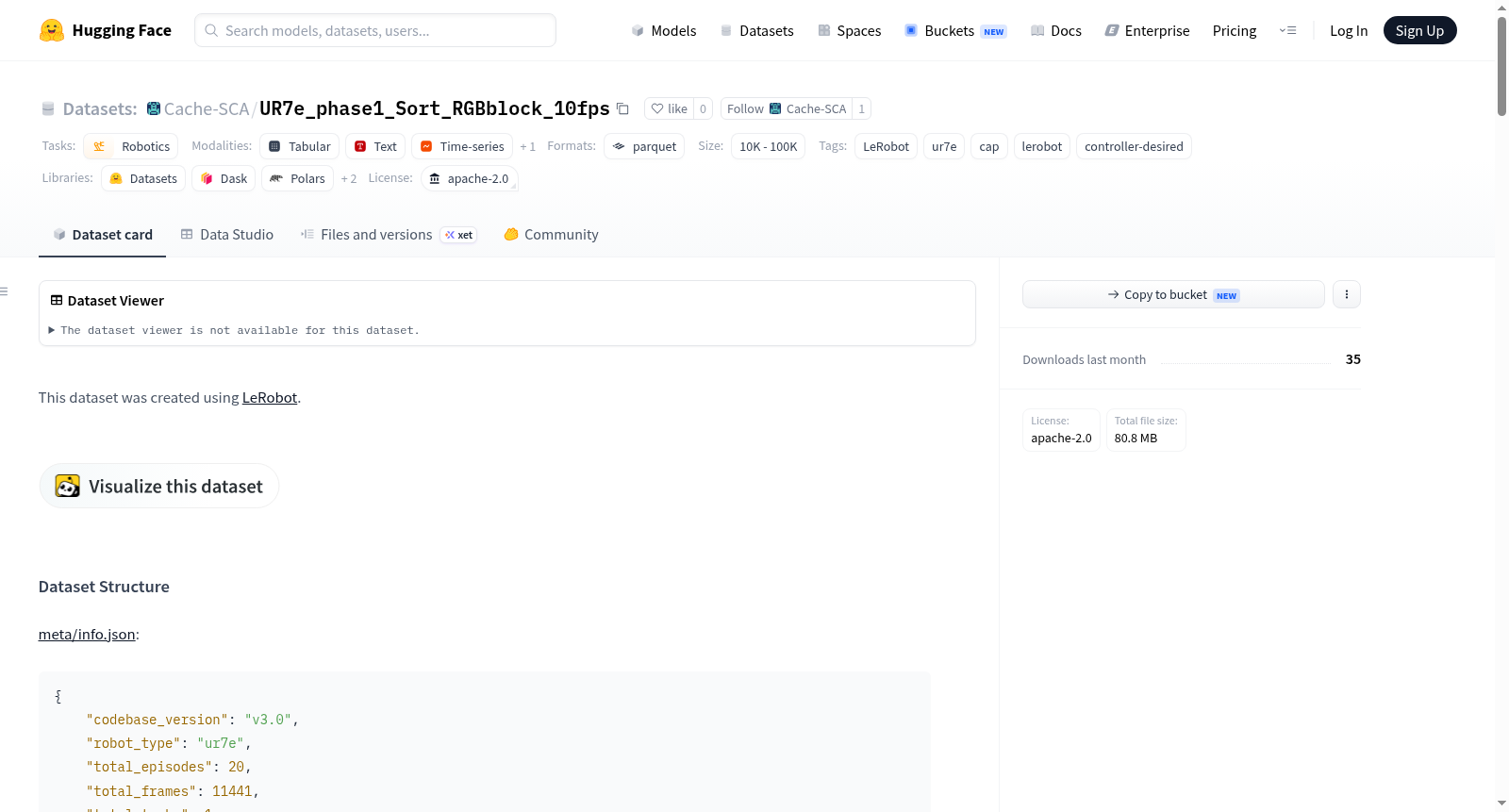The height and width of the screenshot is (812, 1509).
Task: Click the Dataset Viewer table icon
Action: pos(57,300)
